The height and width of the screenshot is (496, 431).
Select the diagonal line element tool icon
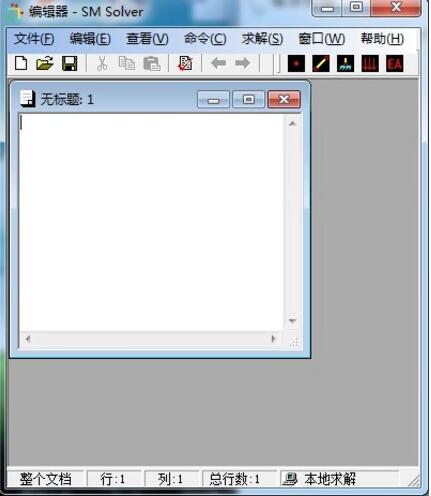pyautogui.click(x=321, y=63)
